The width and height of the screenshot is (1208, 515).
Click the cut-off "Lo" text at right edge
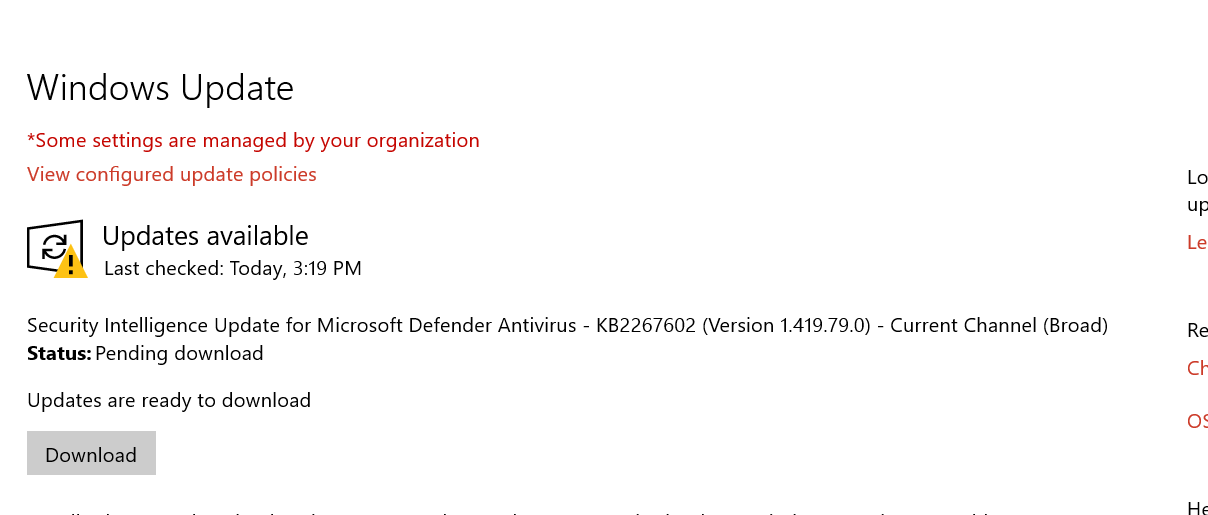tap(1197, 178)
